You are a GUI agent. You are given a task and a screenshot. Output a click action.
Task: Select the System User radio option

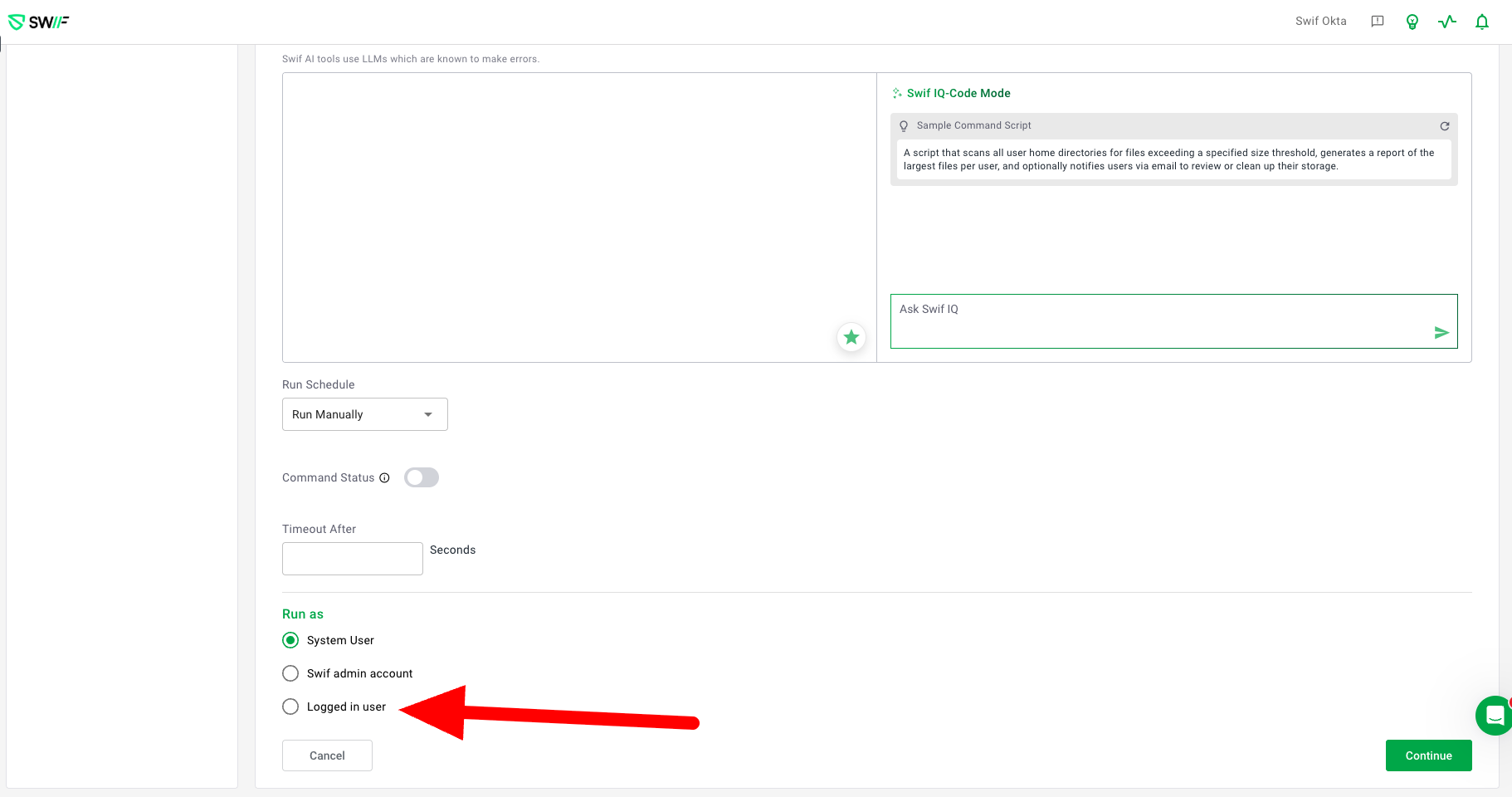pos(290,640)
